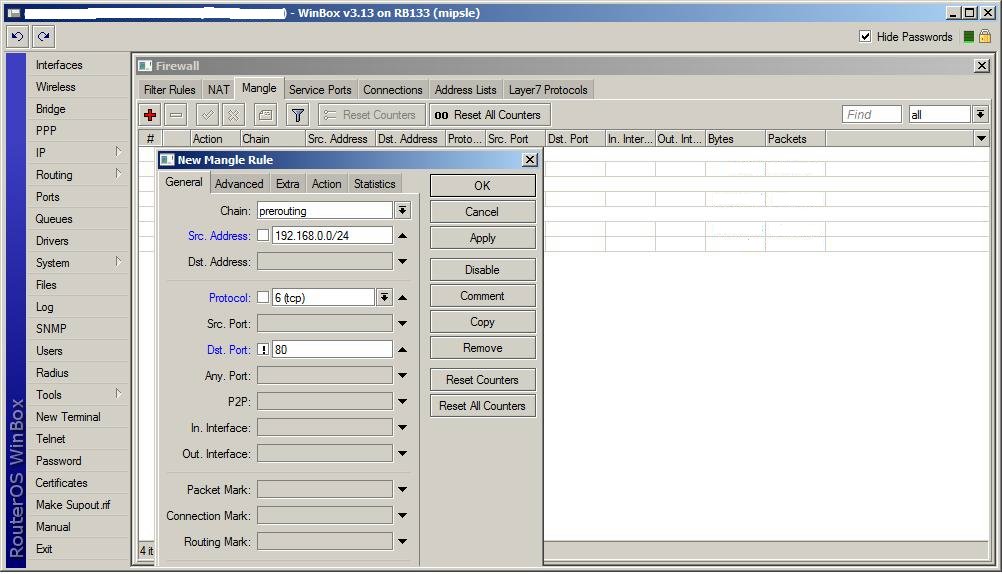
Task: Open the column chooser dropdown in table header
Action: [x=981, y=139]
